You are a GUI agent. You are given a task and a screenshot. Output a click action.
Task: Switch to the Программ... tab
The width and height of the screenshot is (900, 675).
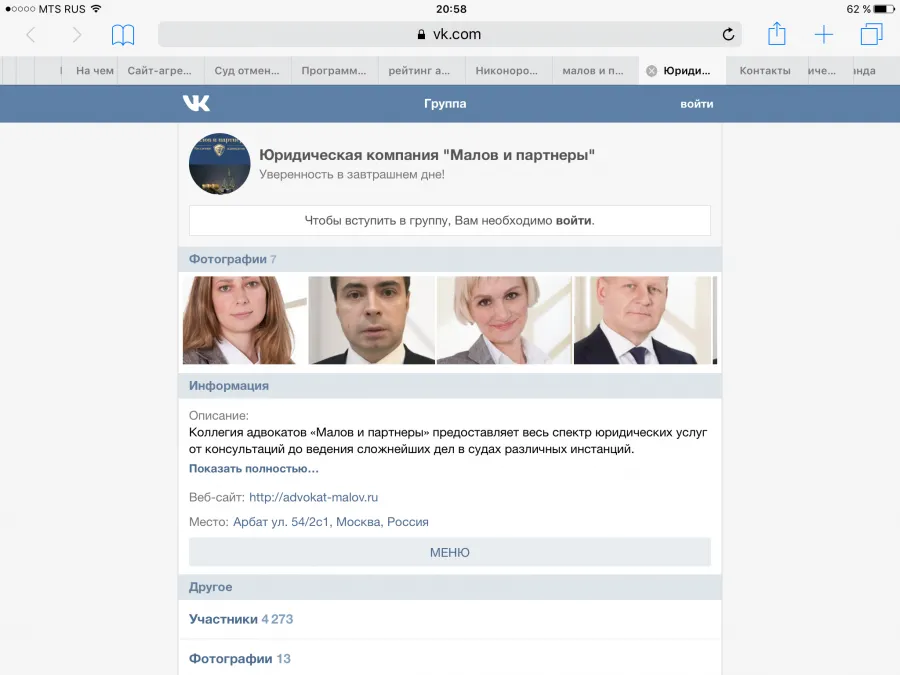pyautogui.click(x=334, y=71)
